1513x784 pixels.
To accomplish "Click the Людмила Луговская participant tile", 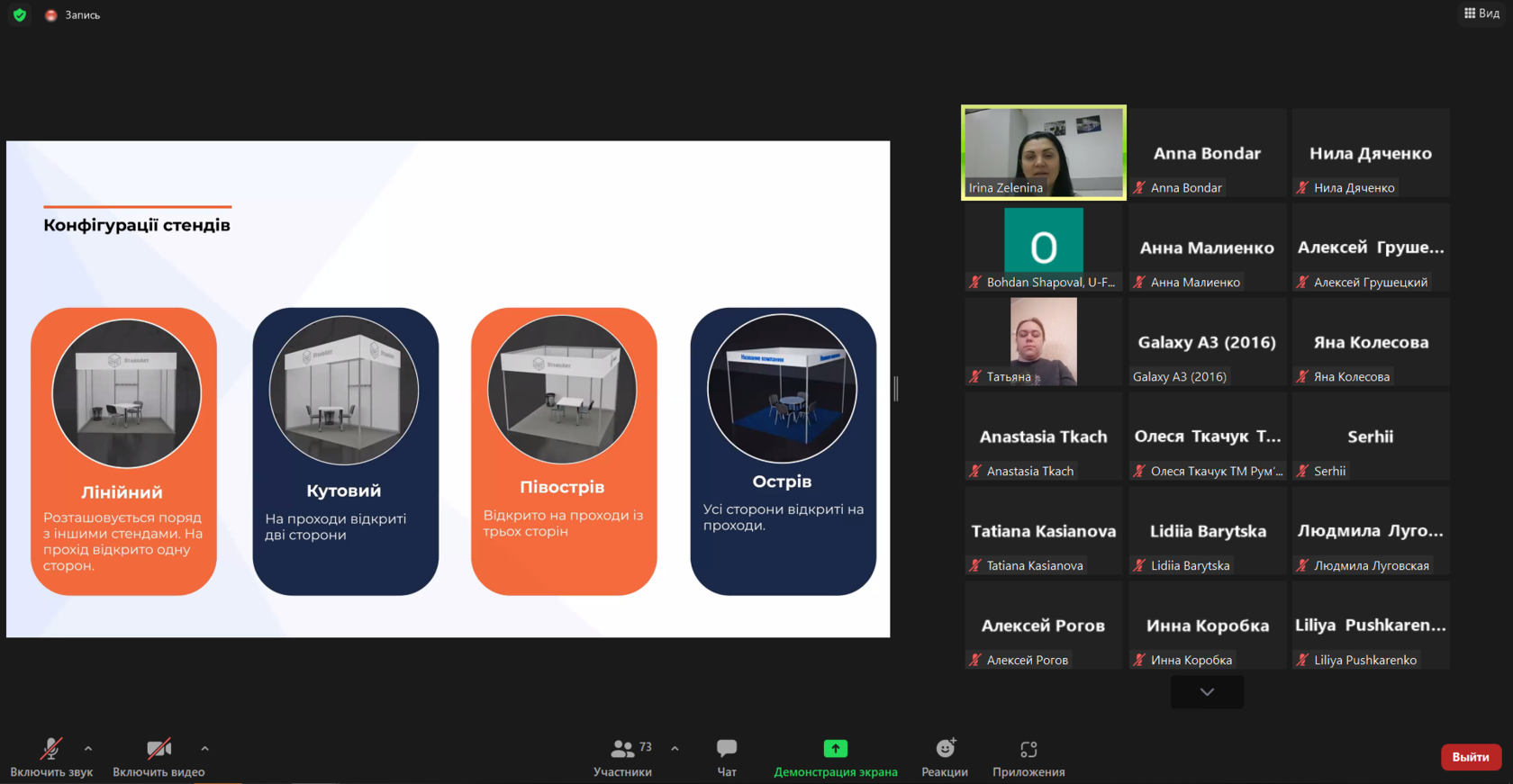I will click(x=1371, y=531).
